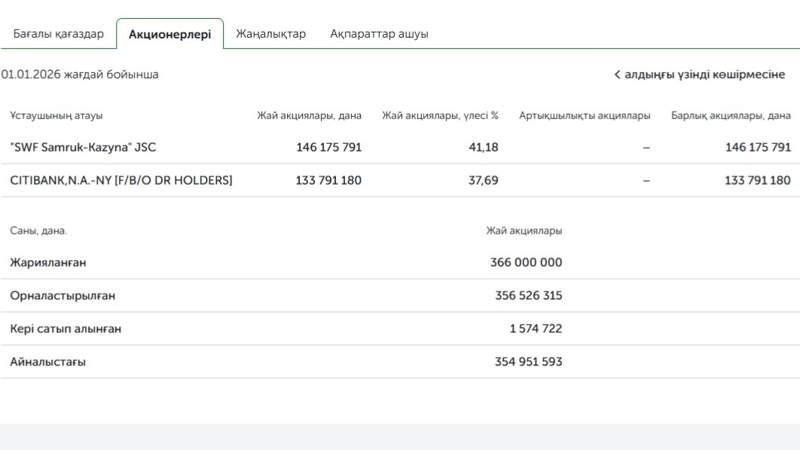
Task: Click the Барлық акциялары, дана column header
Action: pyautogui.click(x=731, y=116)
